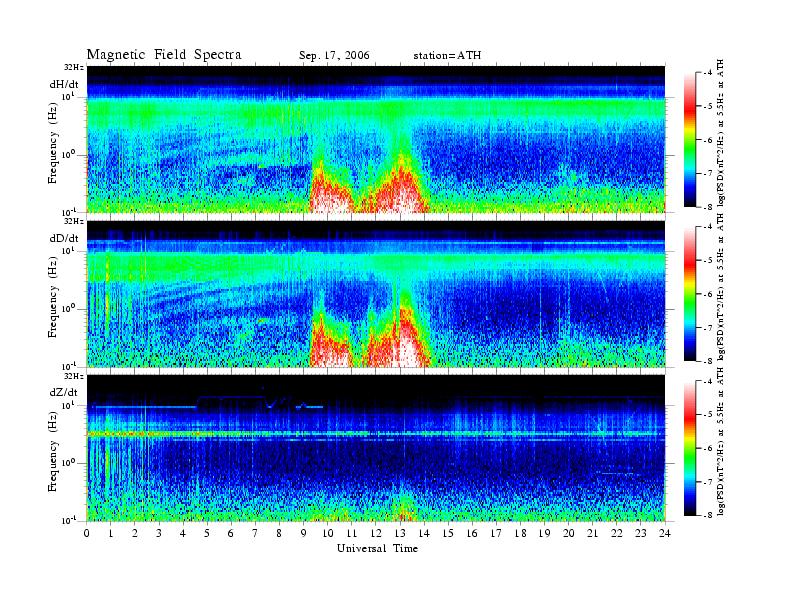Click the "32Hz" tick above dH/dt label
Image resolution: width=792 pixels, height=612 pixels.
[x=74, y=67]
